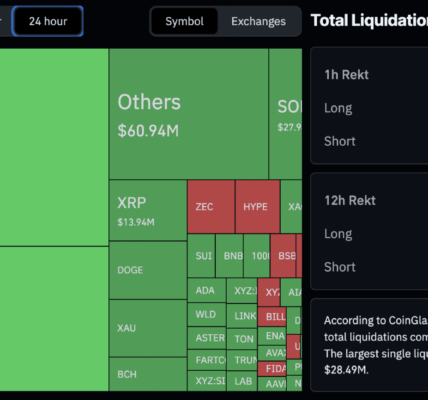Select the SUI tile
Screen dimensions: 428x400
(201, 256)
